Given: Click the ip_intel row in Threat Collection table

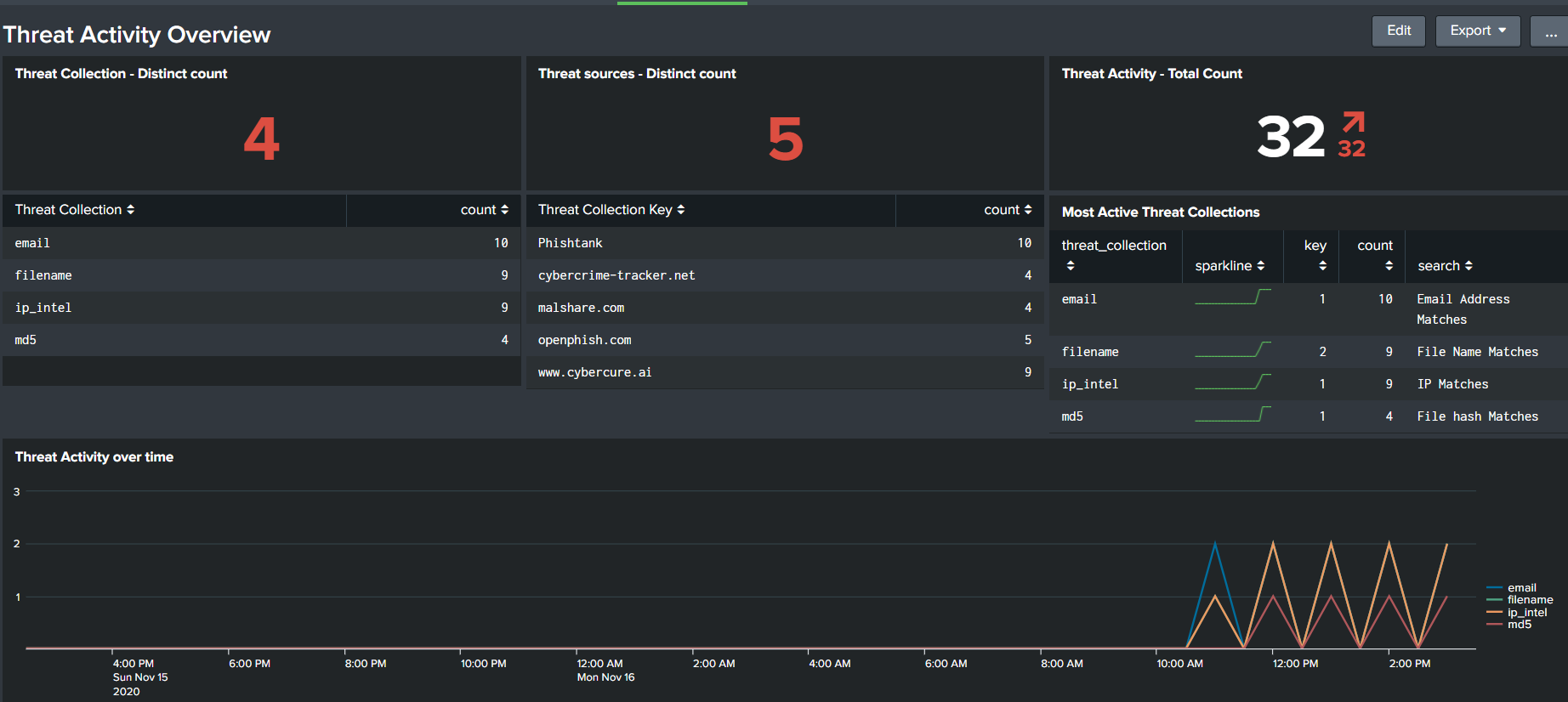Looking at the screenshot, I should (x=261, y=308).
